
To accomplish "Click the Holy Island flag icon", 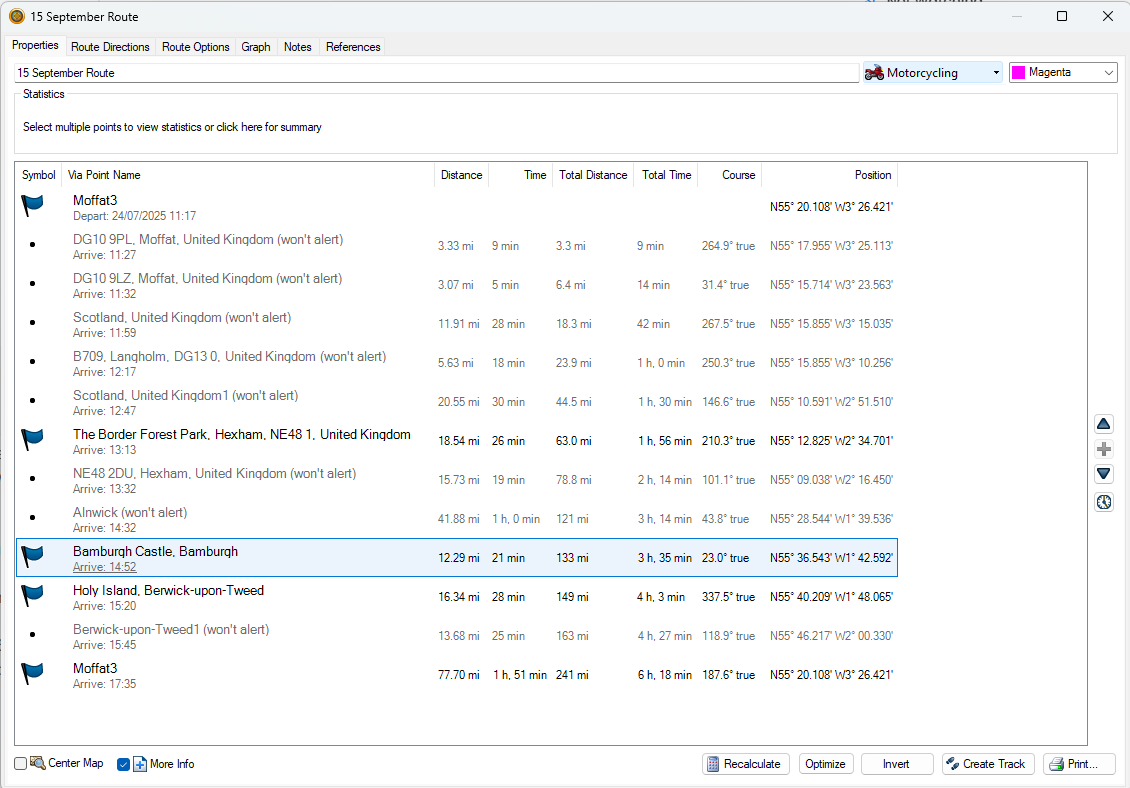I will click(32, 595).
